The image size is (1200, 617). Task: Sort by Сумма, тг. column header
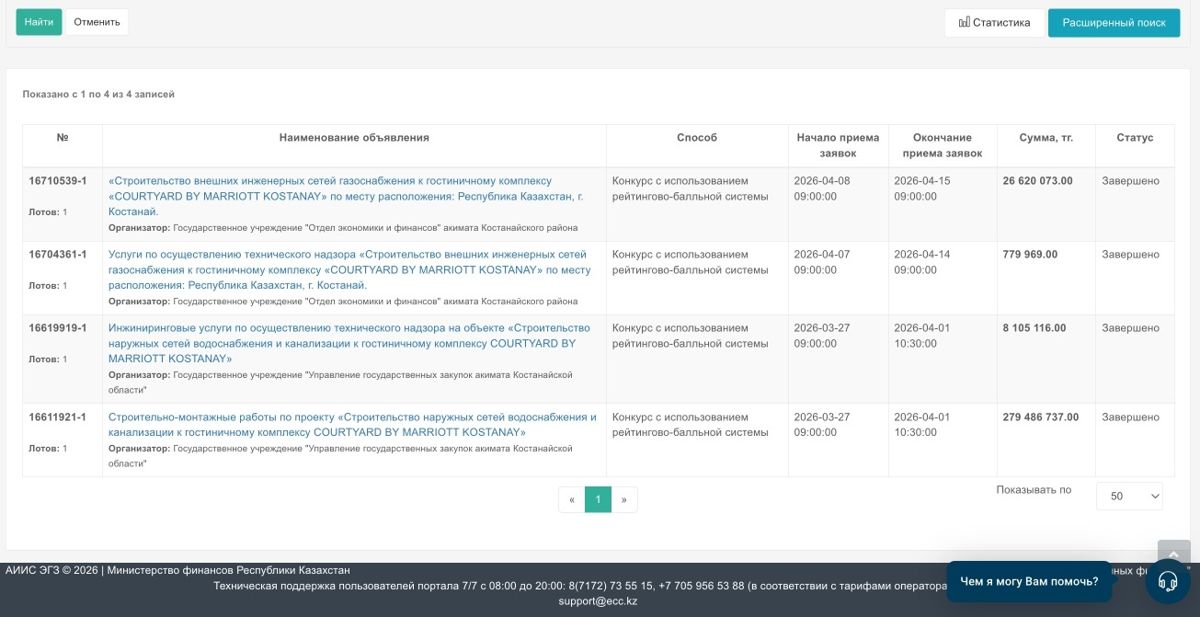1045,138
